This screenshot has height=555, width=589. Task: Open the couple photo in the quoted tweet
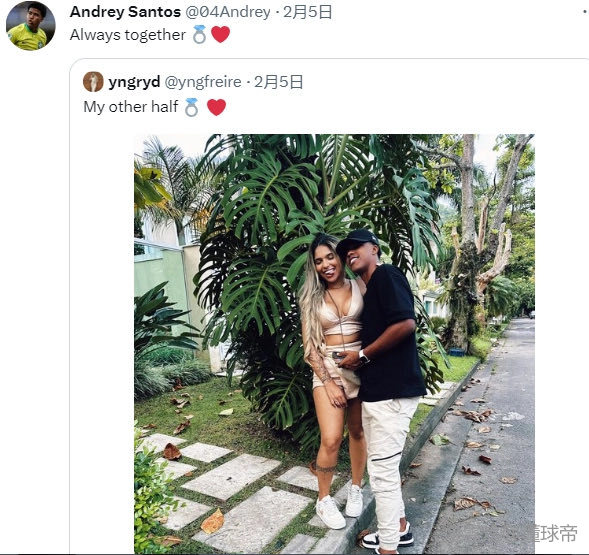[x=334, y=344]
